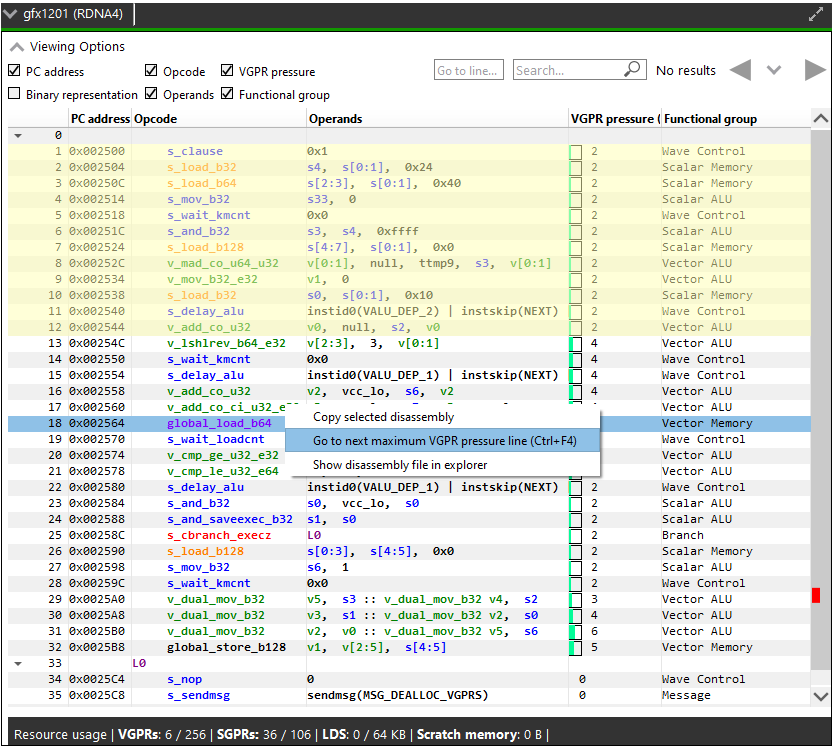Click the Go to line input field
Screen dimensions: 836x750
pos(467,70)
